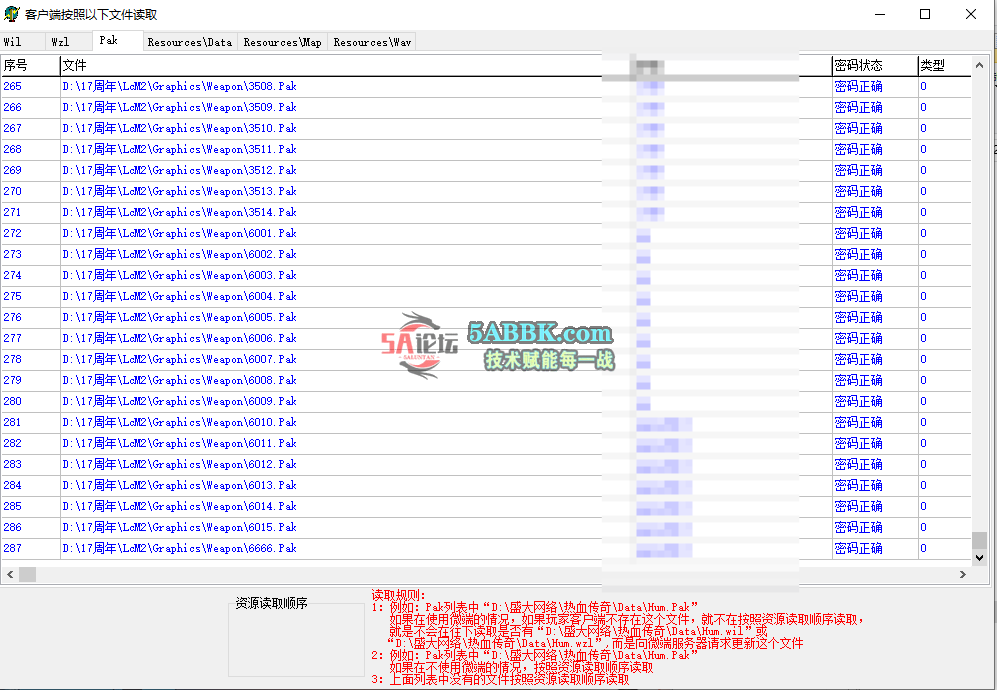Select row with Weapon\6011.Pak
Screen dimensions: 997x690
click(486, 443)
